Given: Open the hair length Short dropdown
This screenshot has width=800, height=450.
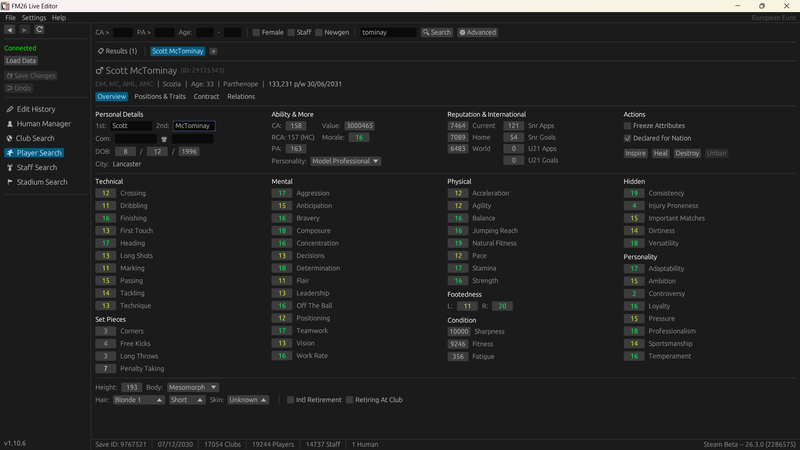Looking at the screenshot, I should pos(187,400).
